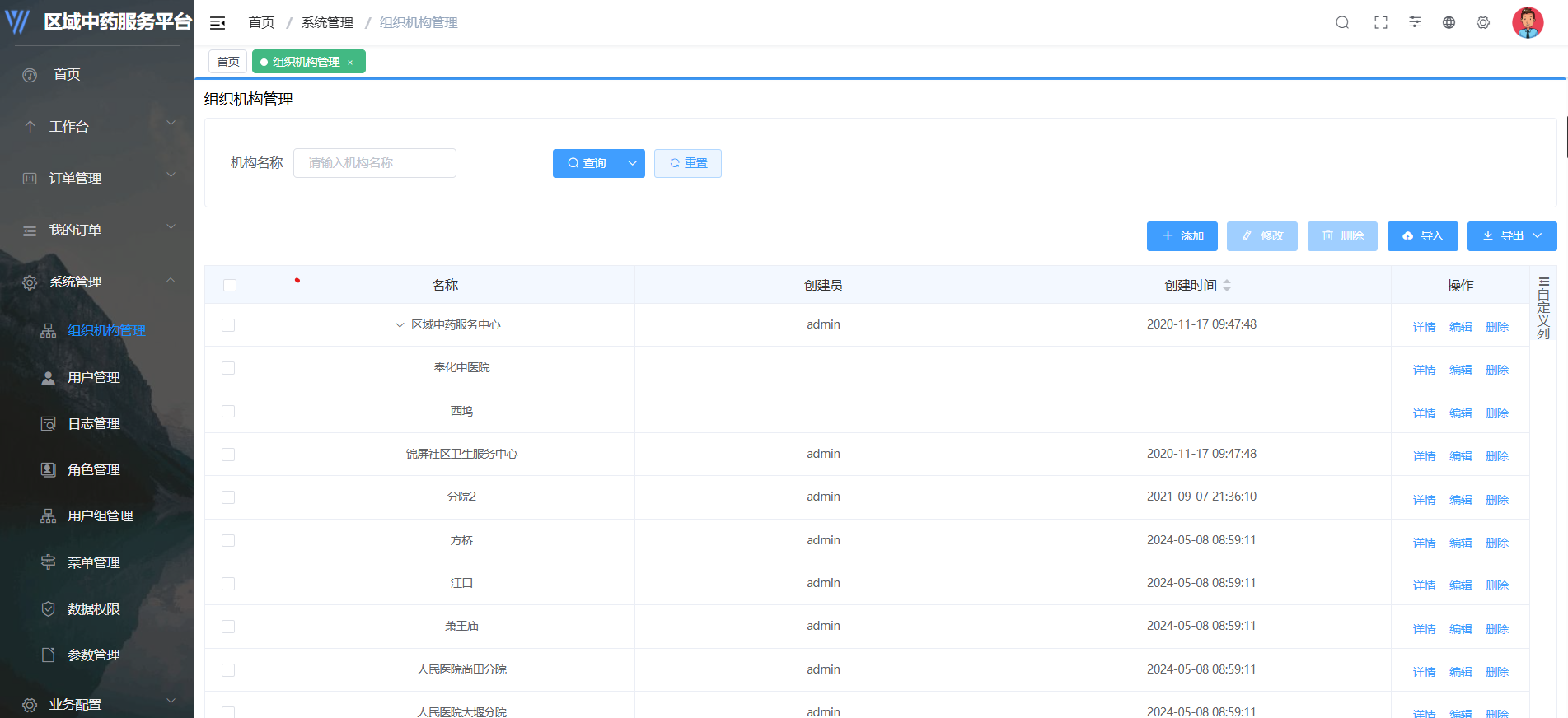Open the 导出 export dropdown
1568x718 pixels.
(1512, 235)
